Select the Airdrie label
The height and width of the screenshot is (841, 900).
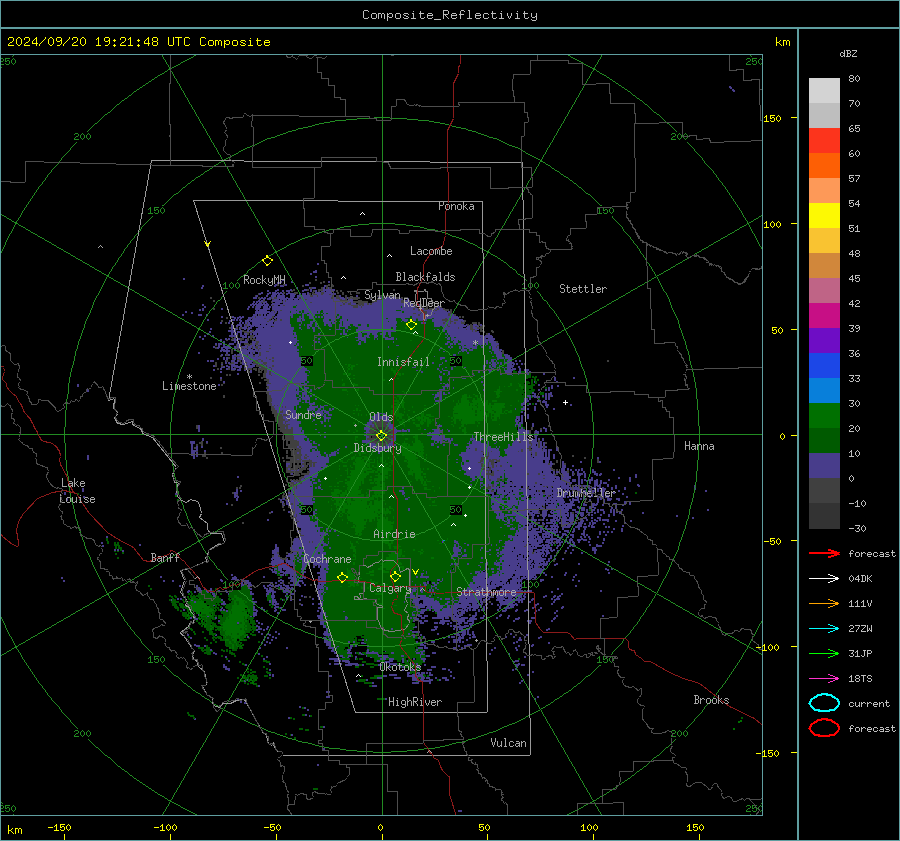(x=394, y=534)
